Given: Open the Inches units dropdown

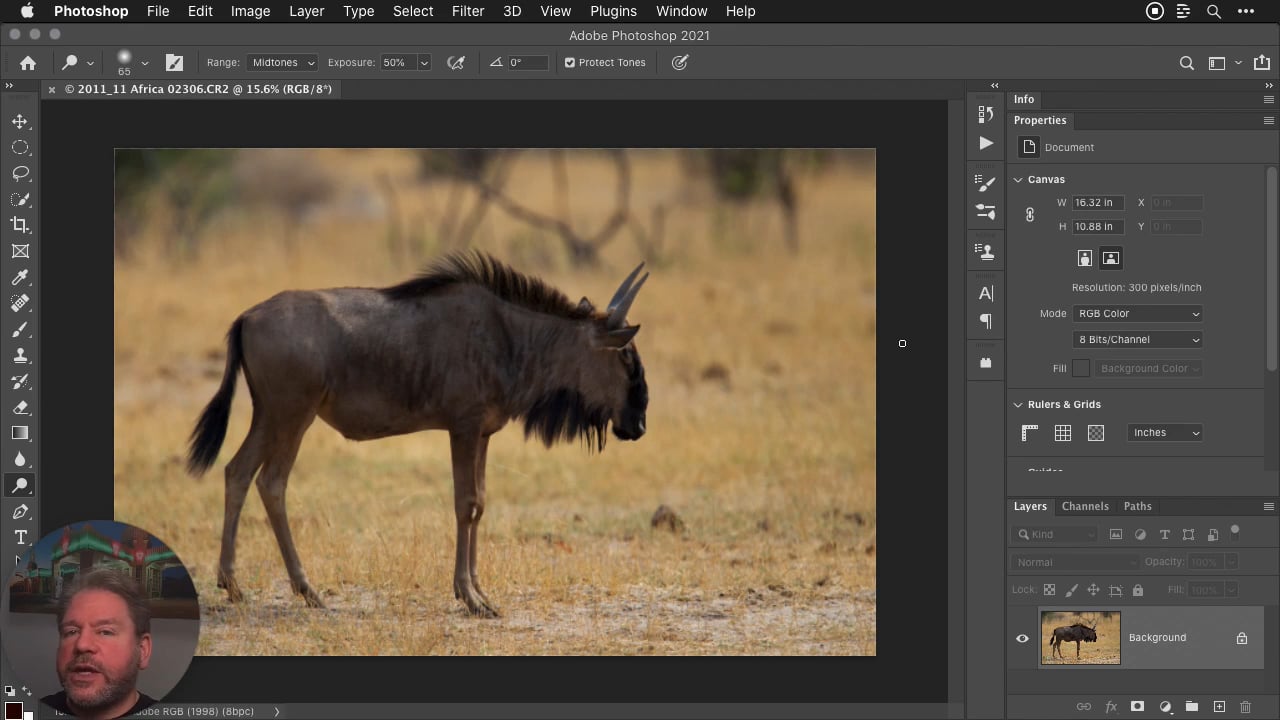Looking at the screenshot, I should click(1165, 433).
